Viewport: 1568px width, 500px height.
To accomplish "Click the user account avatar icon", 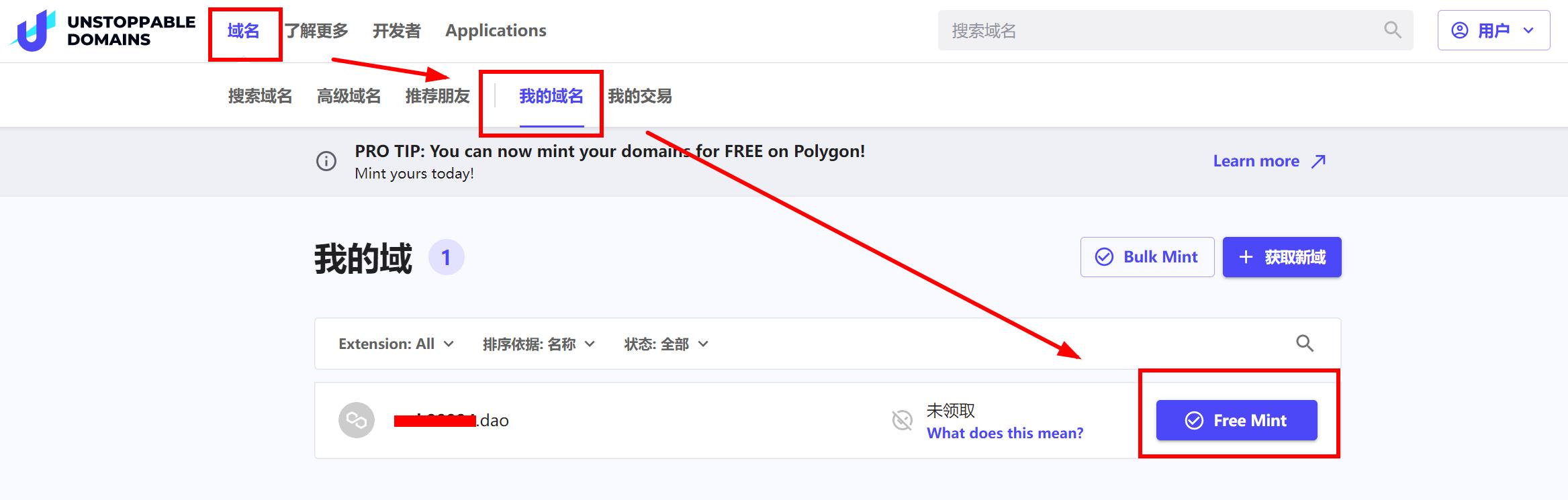I will [1460, 30].
